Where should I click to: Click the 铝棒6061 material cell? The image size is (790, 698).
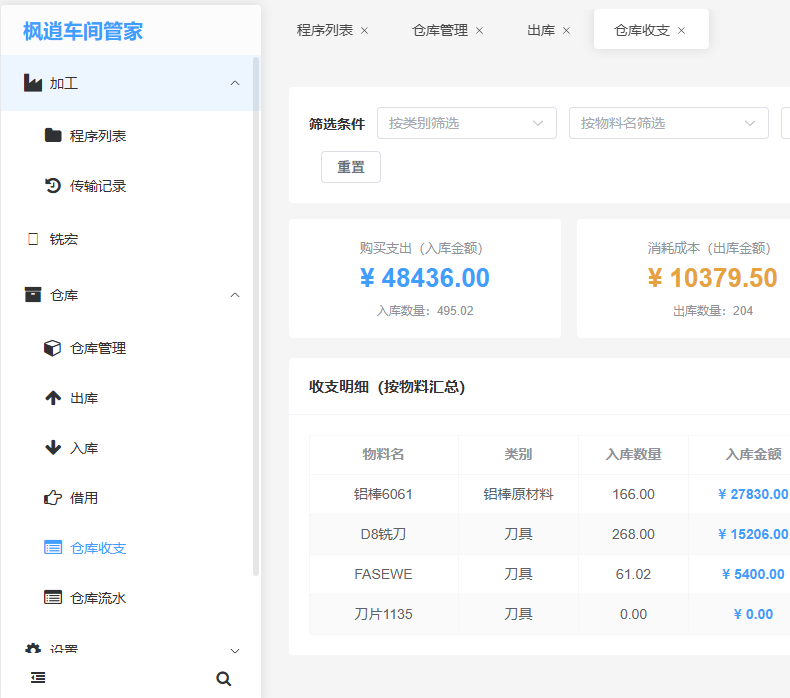click(383, 494)
